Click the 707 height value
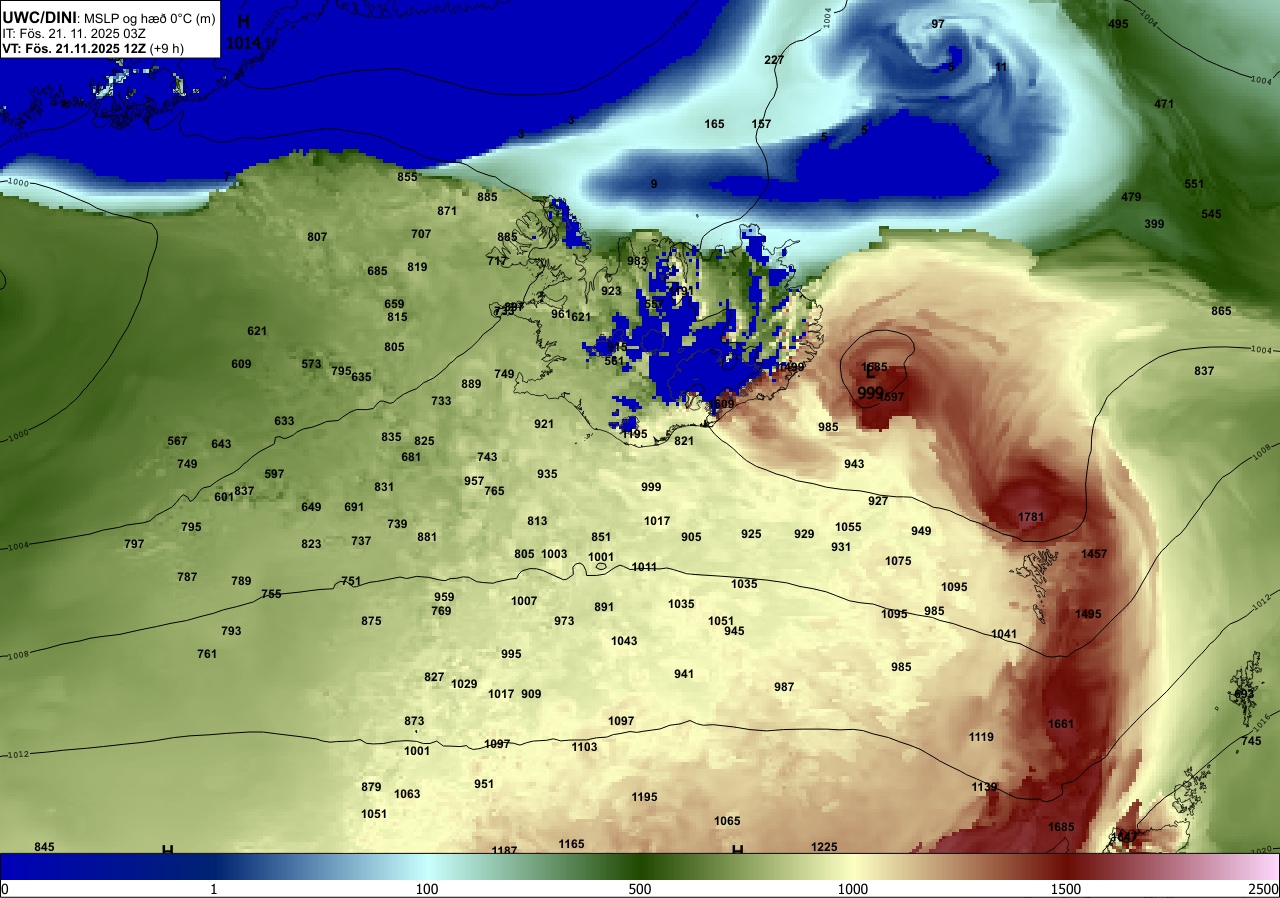 tap(421, 234)
